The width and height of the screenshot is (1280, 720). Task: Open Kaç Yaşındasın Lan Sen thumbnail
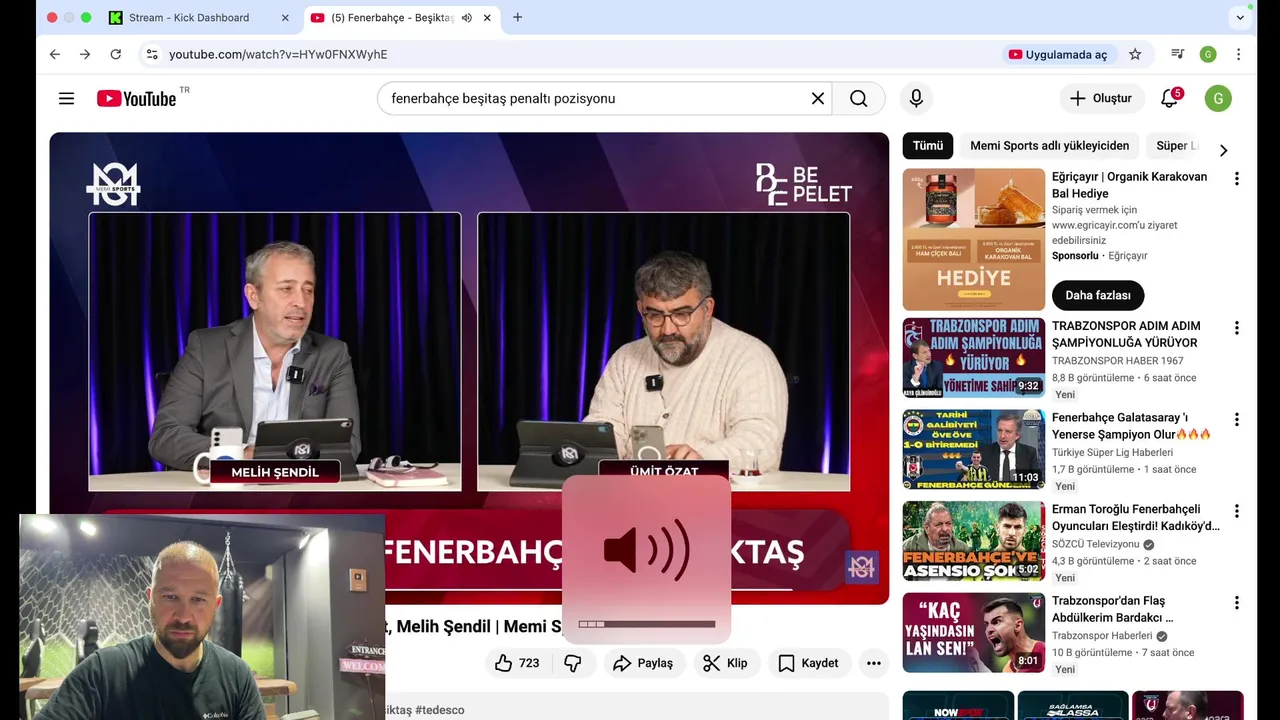[x=974, y=633]
